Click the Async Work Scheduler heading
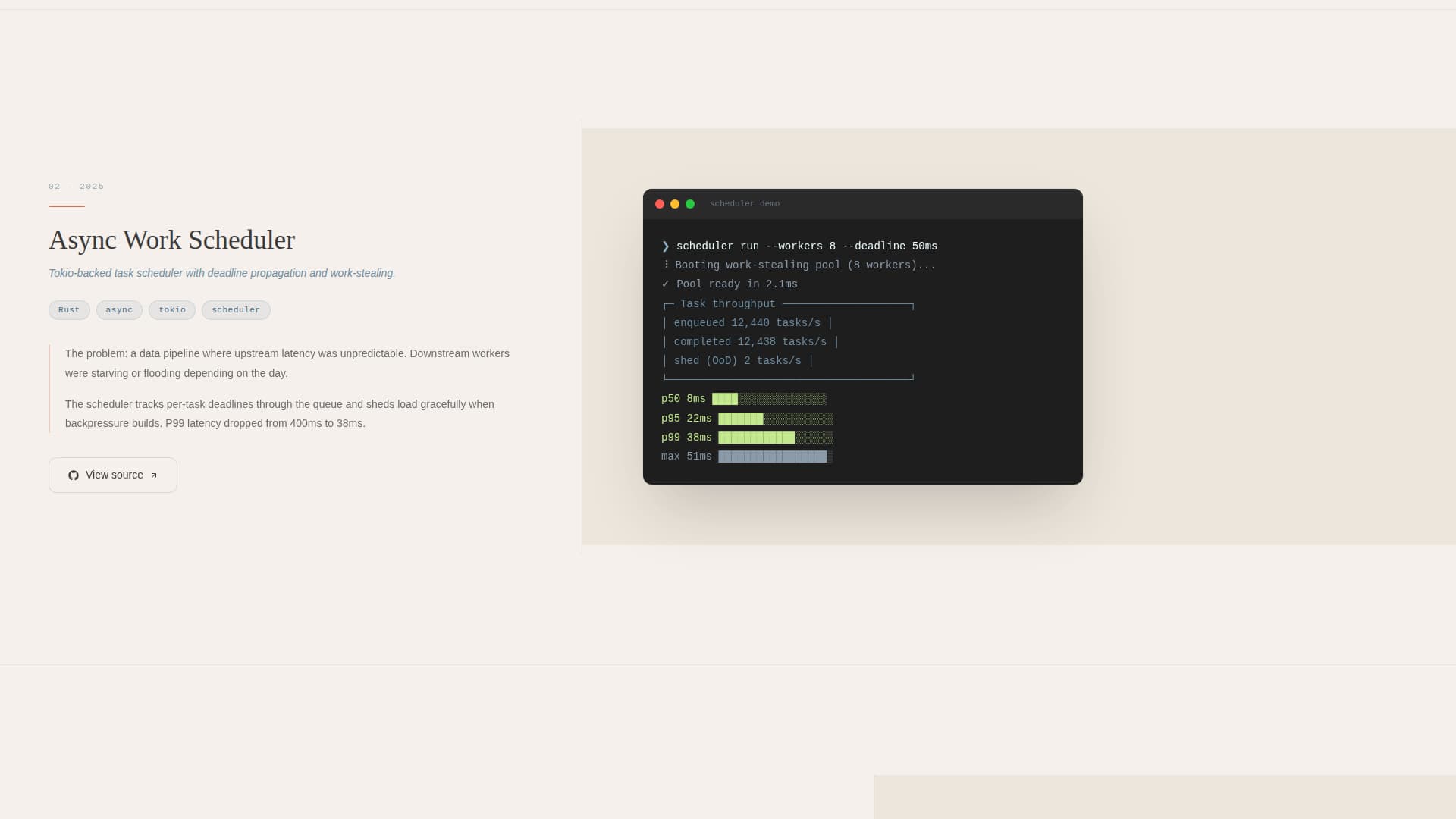Image resolution: width=1456 pixels, height=819 pixels. [172, 240]
